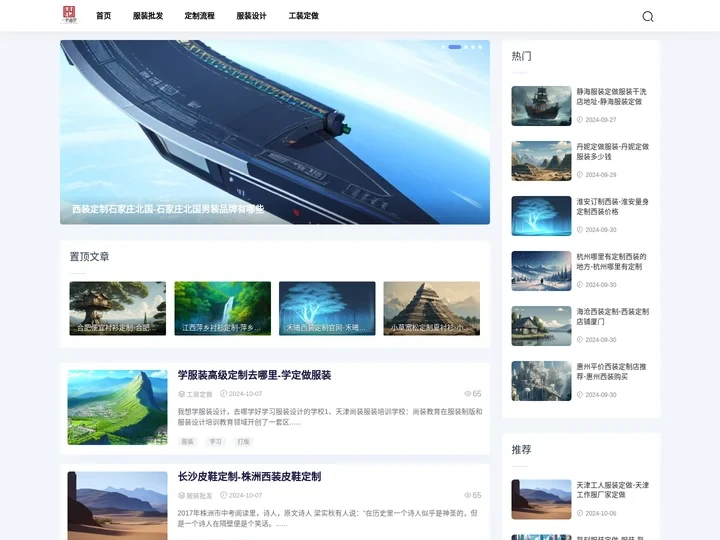Click the snowy landscape thumbnail in 热门
The height and width of the screenshot is (540, 720).
[541, 271]
